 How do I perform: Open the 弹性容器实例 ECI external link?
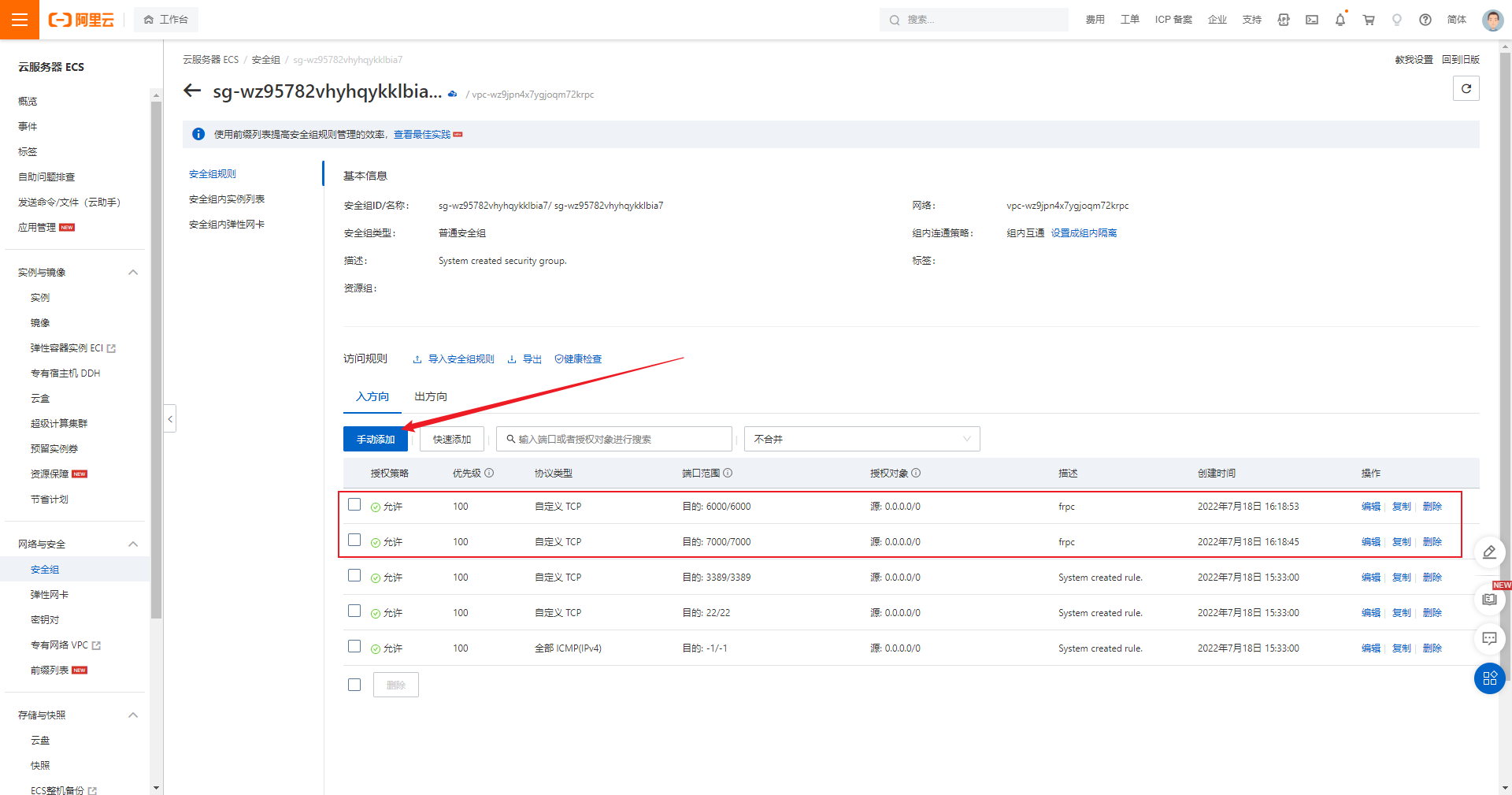point(111,348)
